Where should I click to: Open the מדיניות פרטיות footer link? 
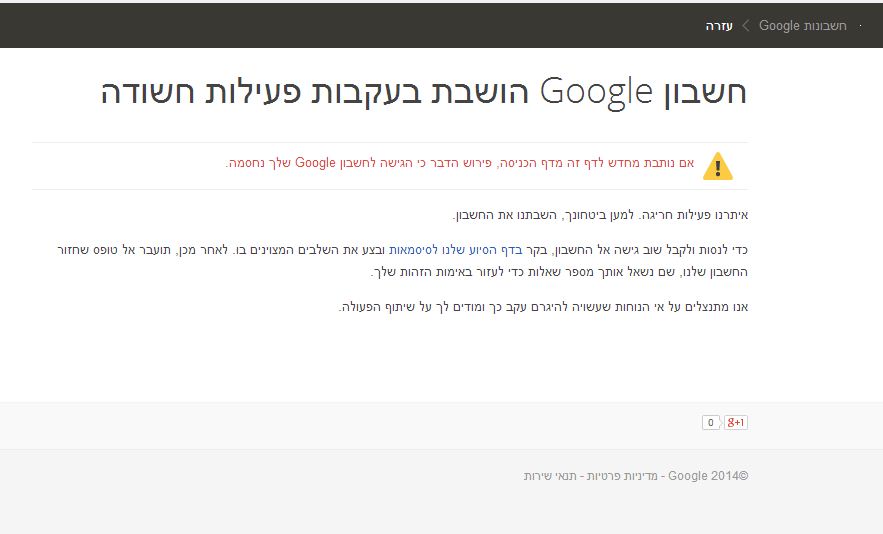[x=622, y=476]
